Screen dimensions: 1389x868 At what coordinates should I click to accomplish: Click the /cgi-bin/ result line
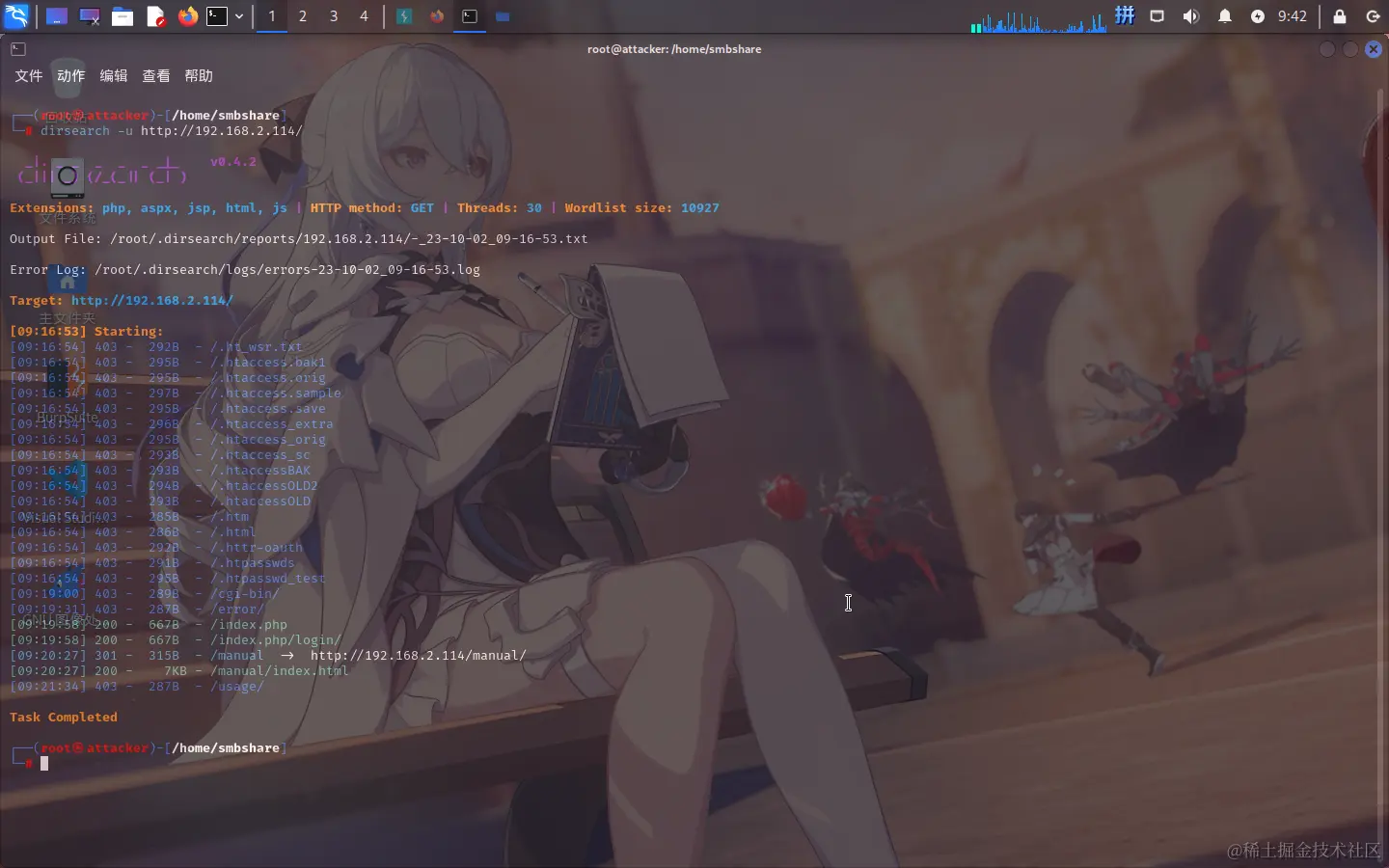pyautogui.click(x=145, y=594)
